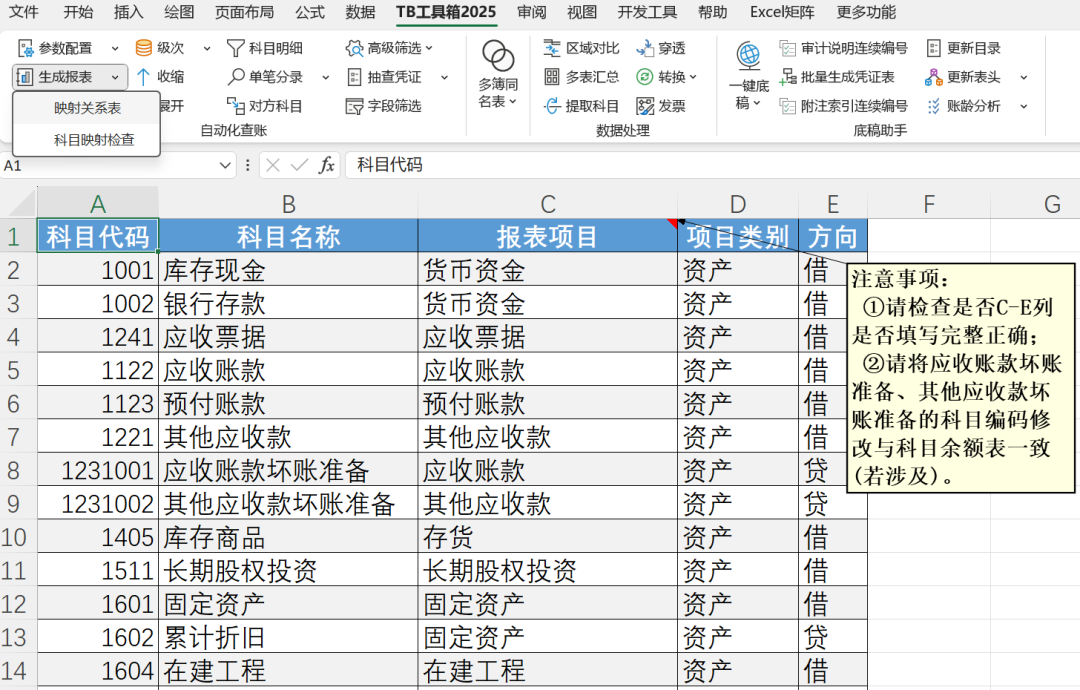Image resolution: width=1080 pixels, height=690 pixels.
Task: Click the 对方科目 tool
Action: (x=265, y=106)
